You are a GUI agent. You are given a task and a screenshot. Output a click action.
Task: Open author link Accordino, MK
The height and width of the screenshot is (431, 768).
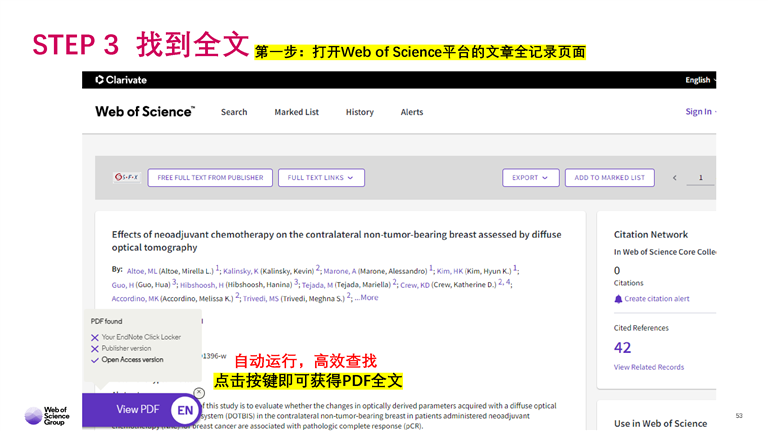[135, 299]
